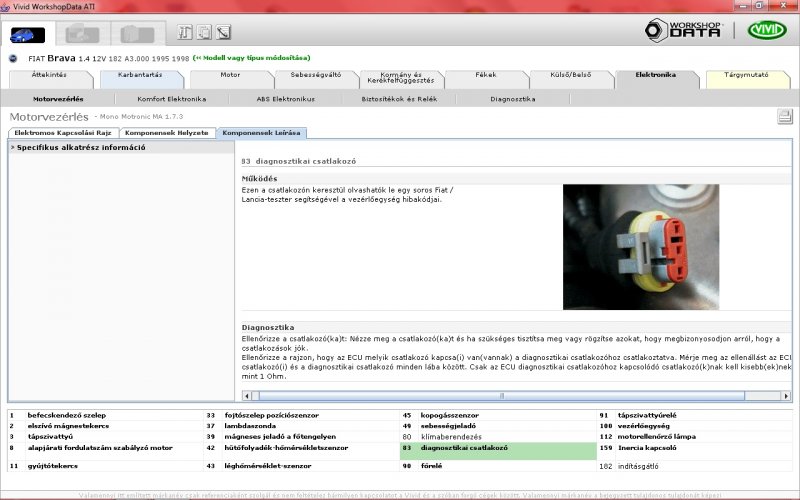Open Komponensek Leírása tab

tap(261, 133)
